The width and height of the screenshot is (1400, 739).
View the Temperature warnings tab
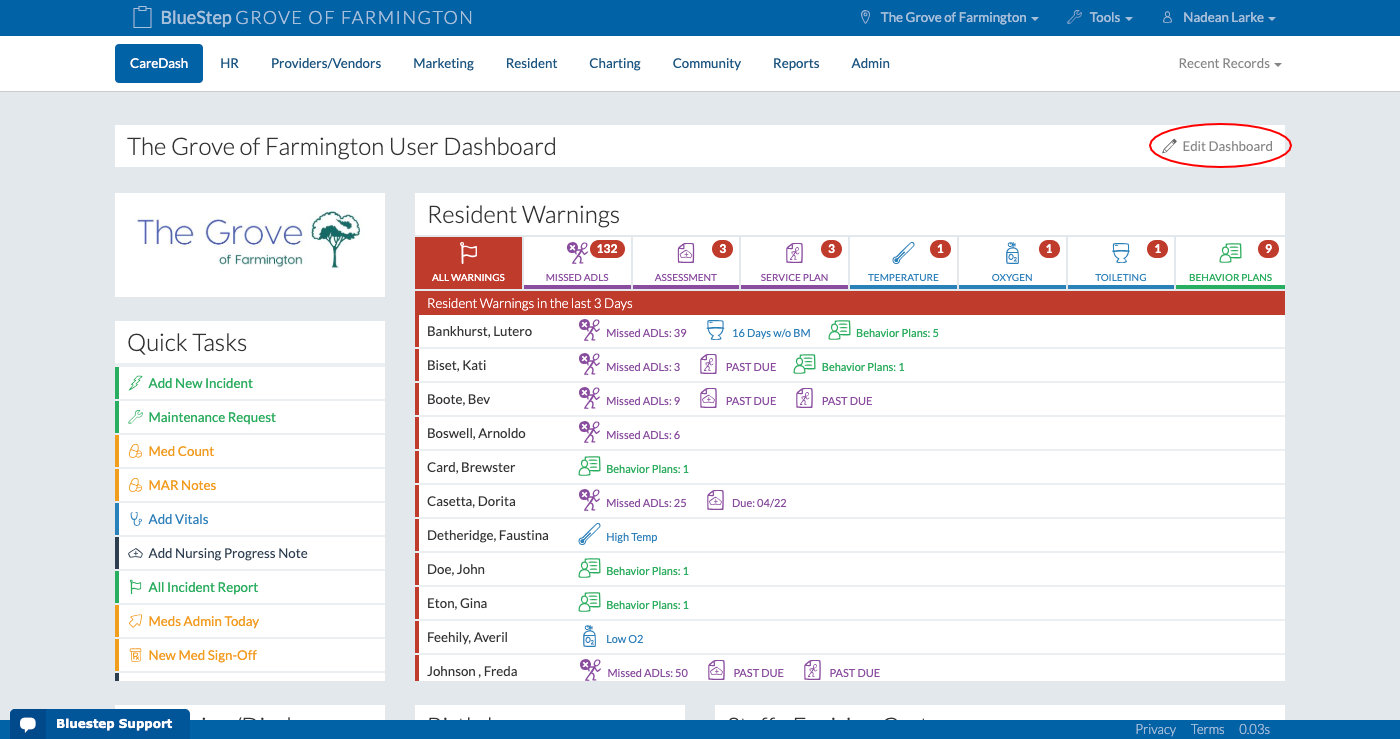(x=903, y=263)
